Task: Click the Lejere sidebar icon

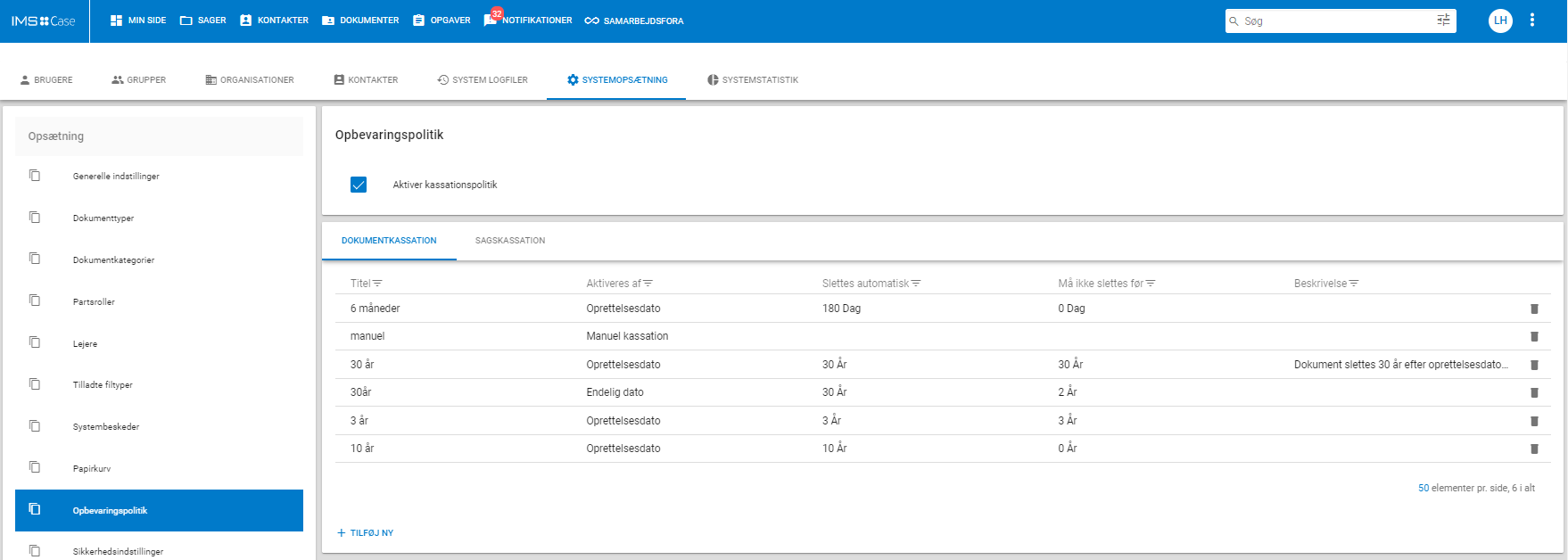Action: (x=35, y=342)
